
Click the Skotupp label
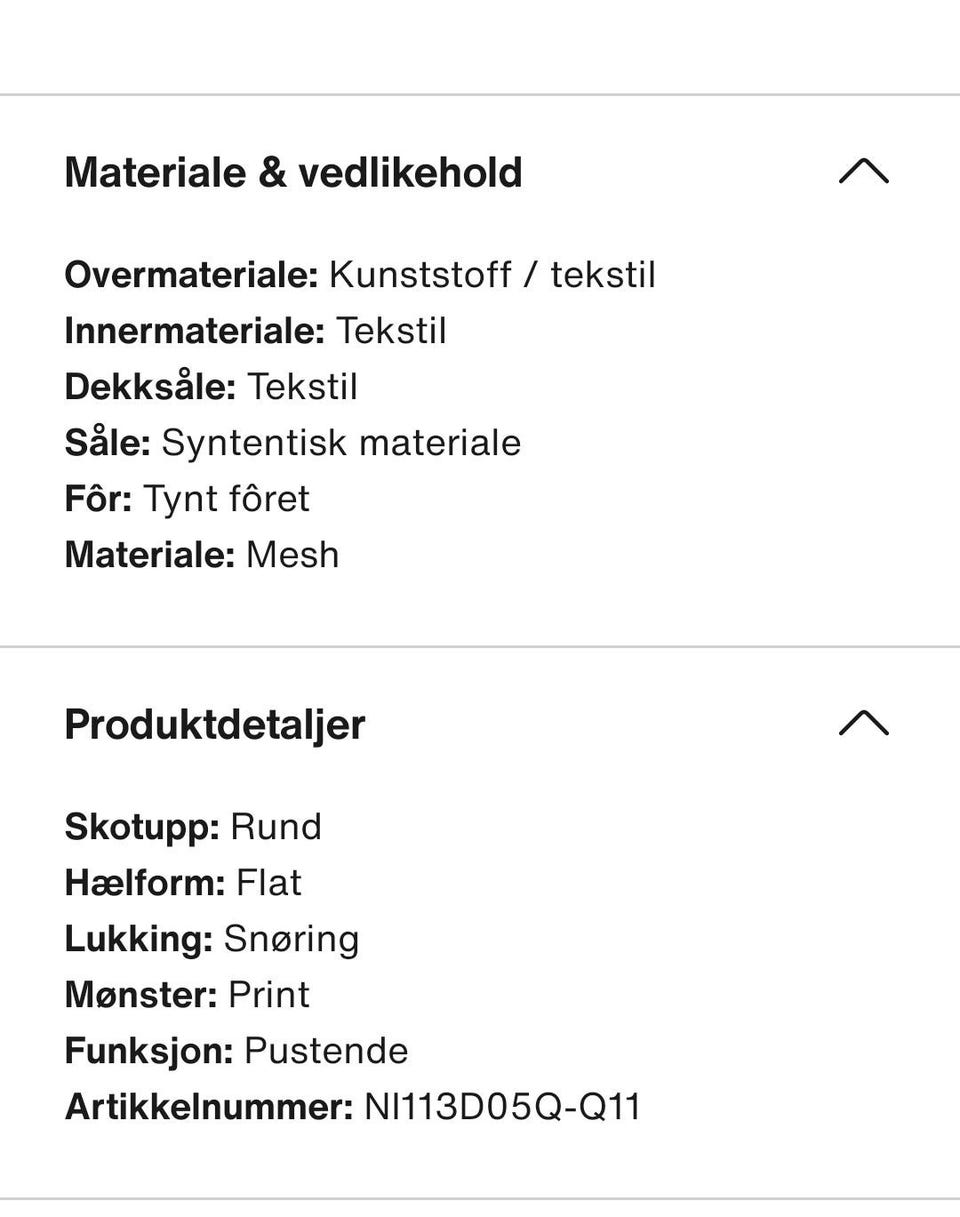click(x=141, y=827)
